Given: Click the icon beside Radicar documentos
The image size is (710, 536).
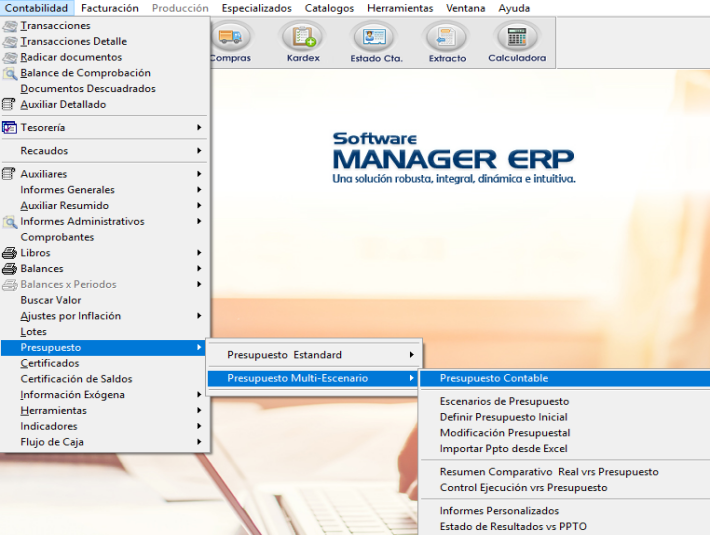Looking at the screenshot, I should (10, 57).
